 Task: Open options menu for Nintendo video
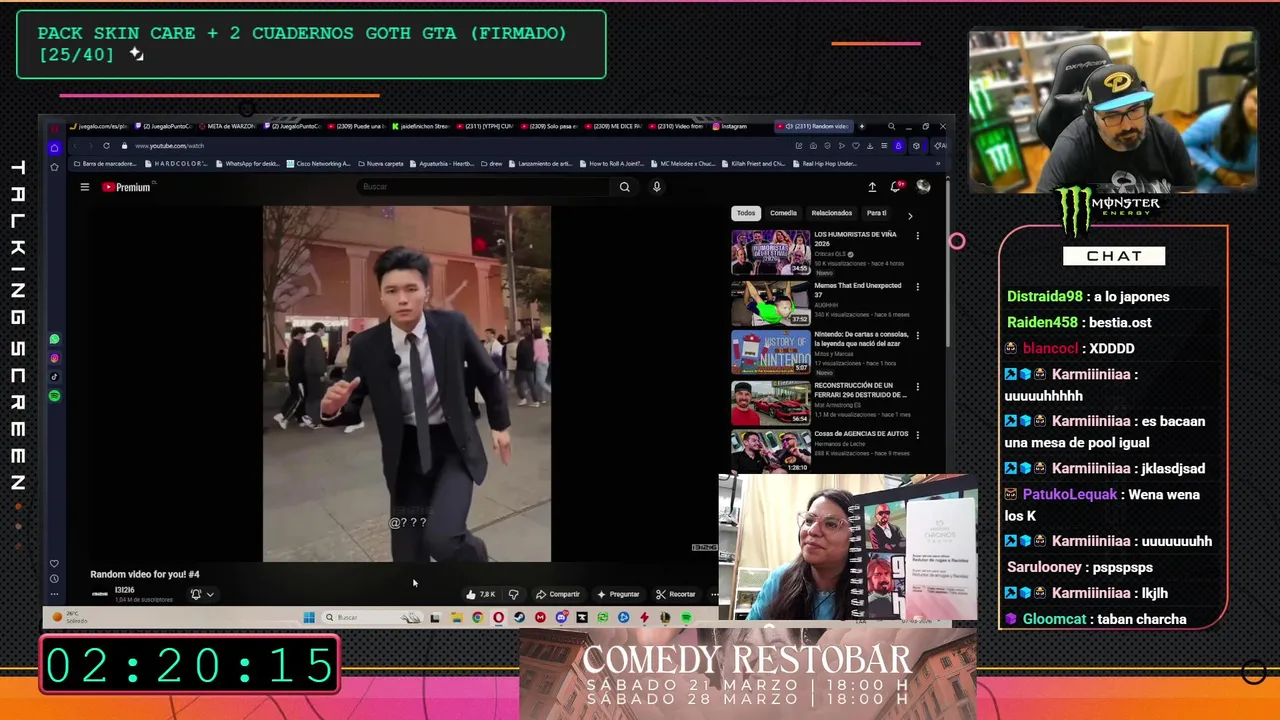pyautogui.click(x=917, y=336)
